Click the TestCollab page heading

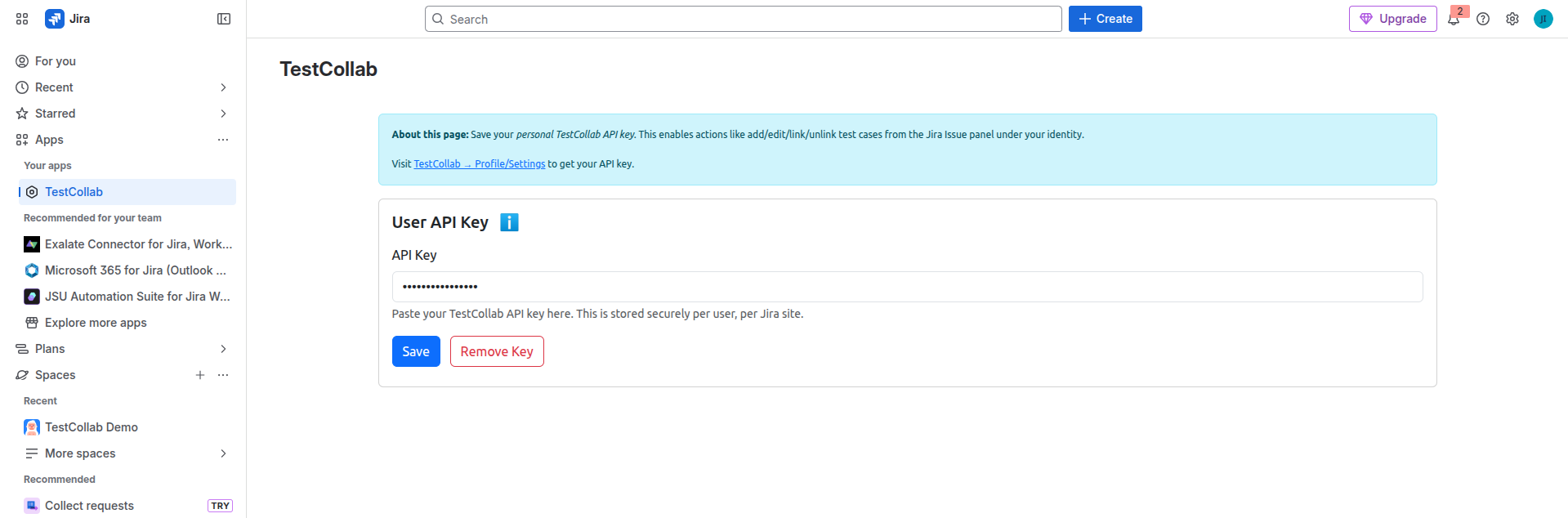(x=328, y=69)
